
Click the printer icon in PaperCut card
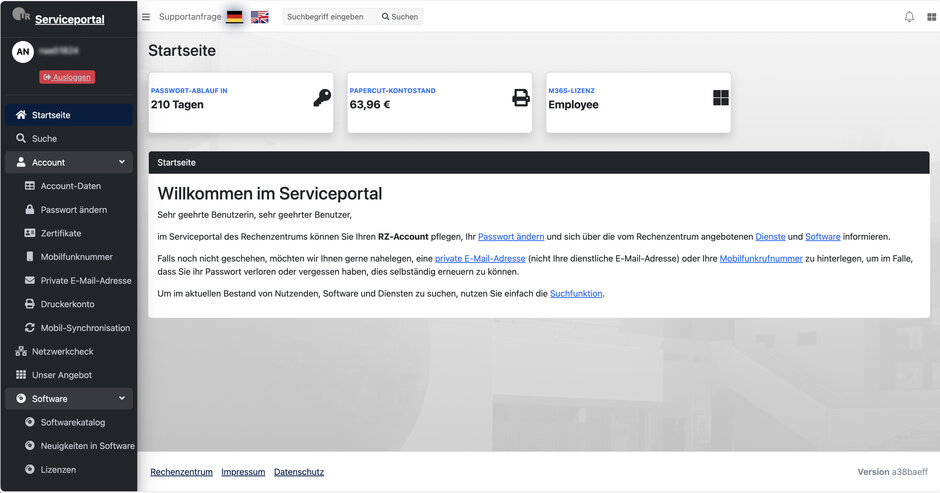pyautogui.click(x=520, y=98)
